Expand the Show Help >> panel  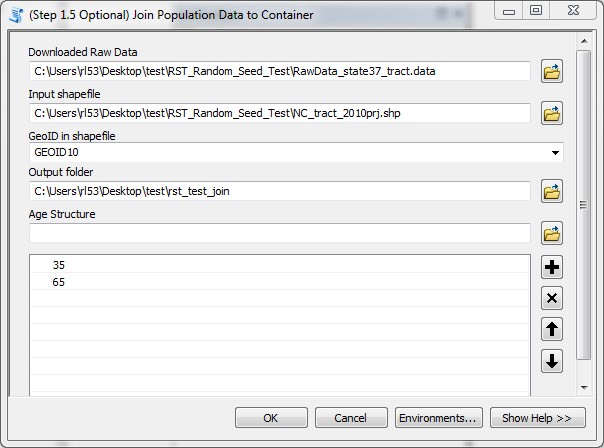tap(537, 417)
